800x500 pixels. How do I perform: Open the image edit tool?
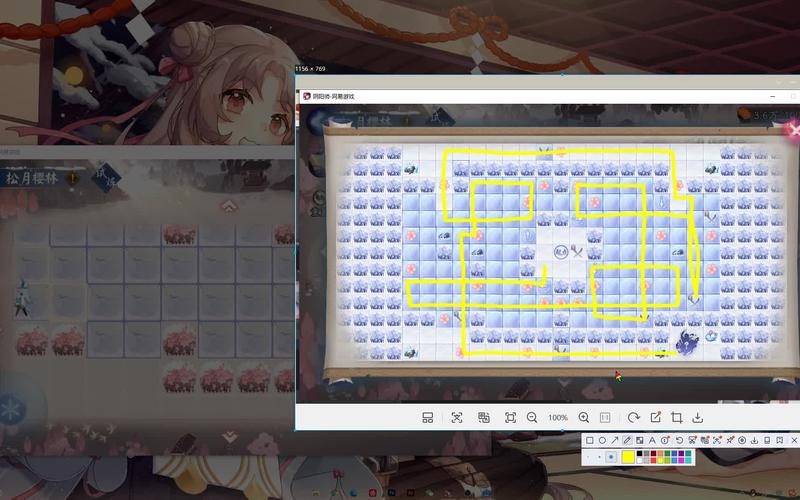656,418
